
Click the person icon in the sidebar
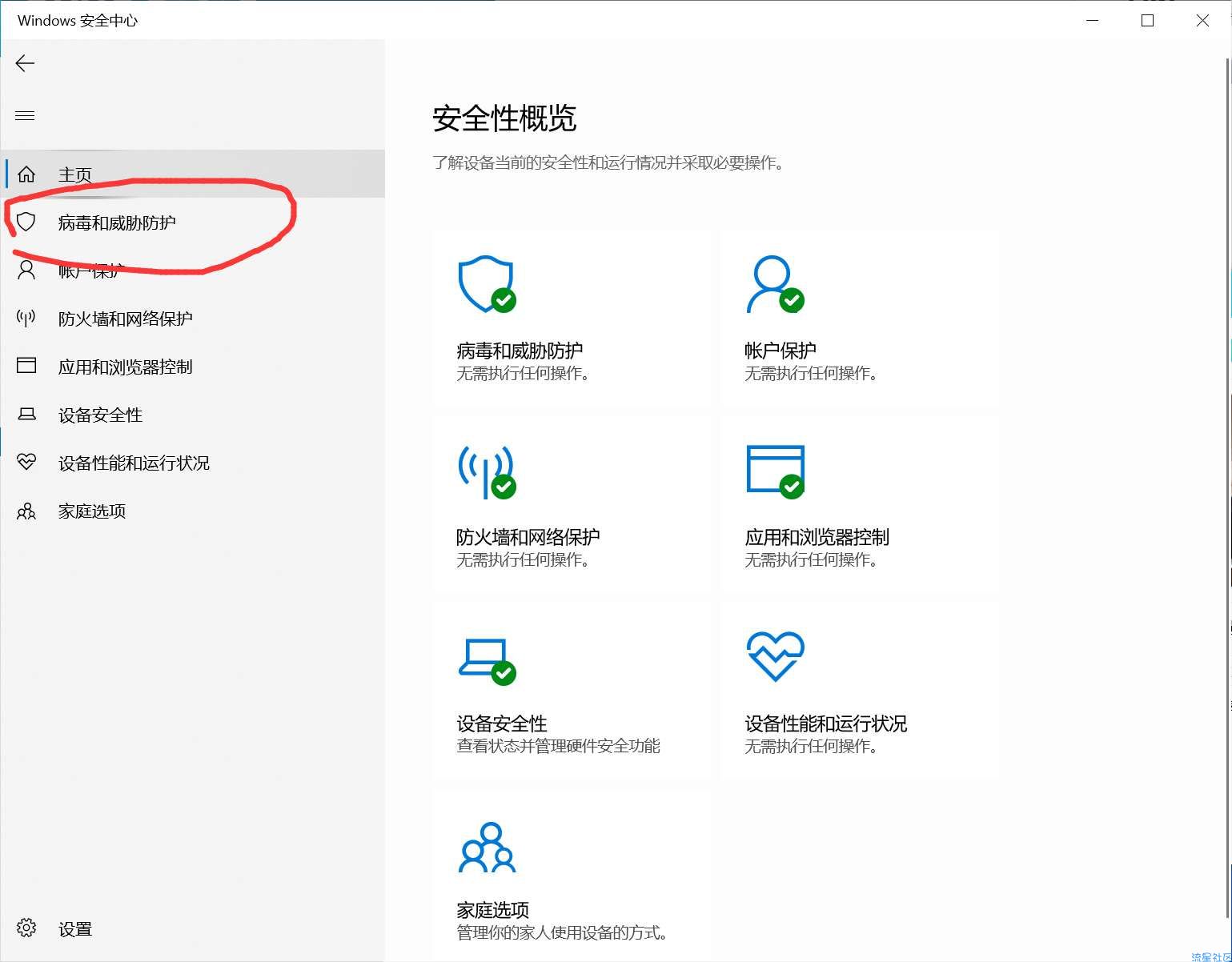26,270
